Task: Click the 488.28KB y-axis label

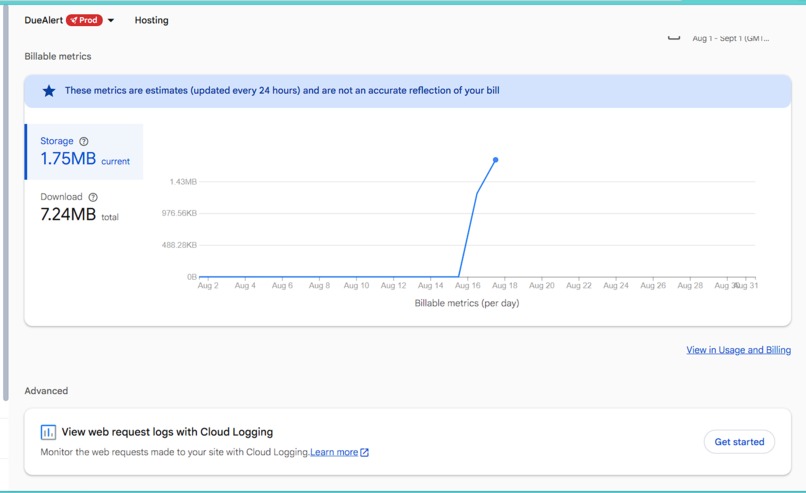Action: [179, 245]
